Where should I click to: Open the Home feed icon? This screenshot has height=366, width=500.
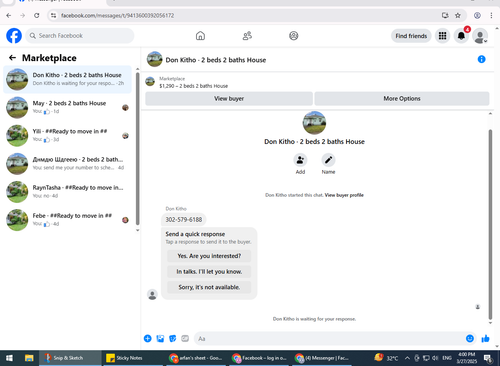click(x=200, y=36)
